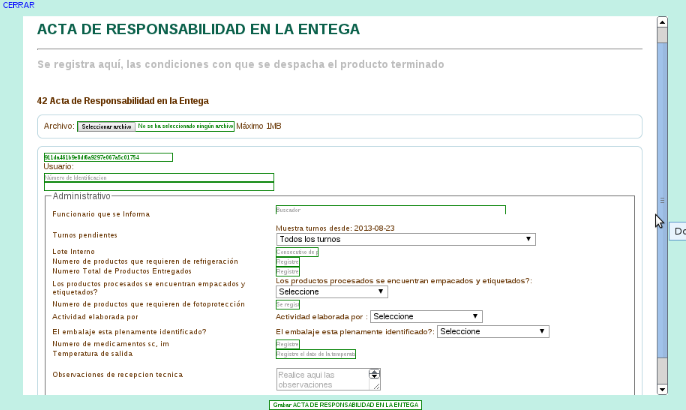Click the Seleccionar archivo button

tap(106, 127)
